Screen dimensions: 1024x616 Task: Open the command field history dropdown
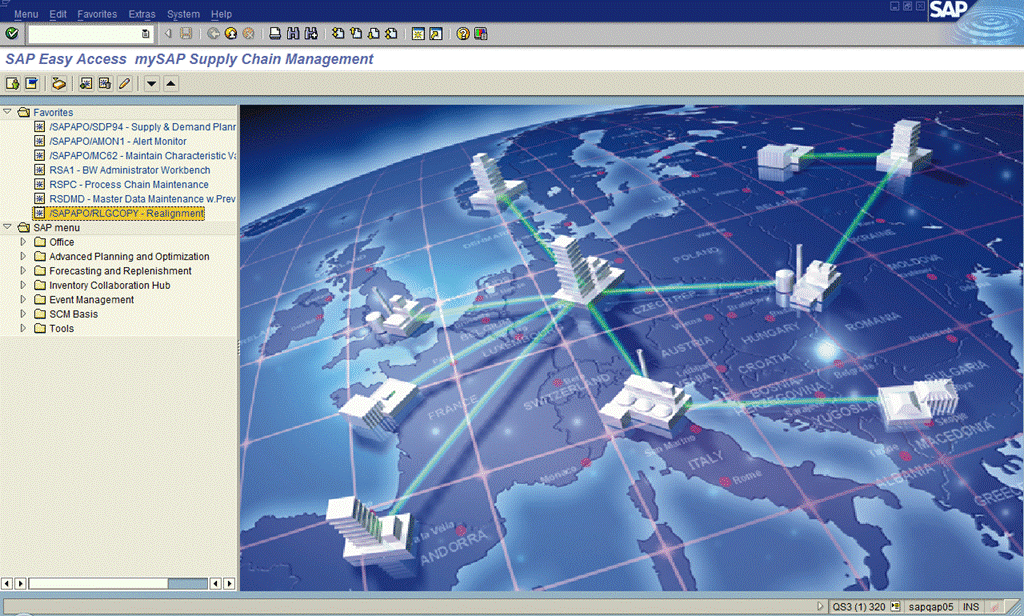click(x=146, y=34)
